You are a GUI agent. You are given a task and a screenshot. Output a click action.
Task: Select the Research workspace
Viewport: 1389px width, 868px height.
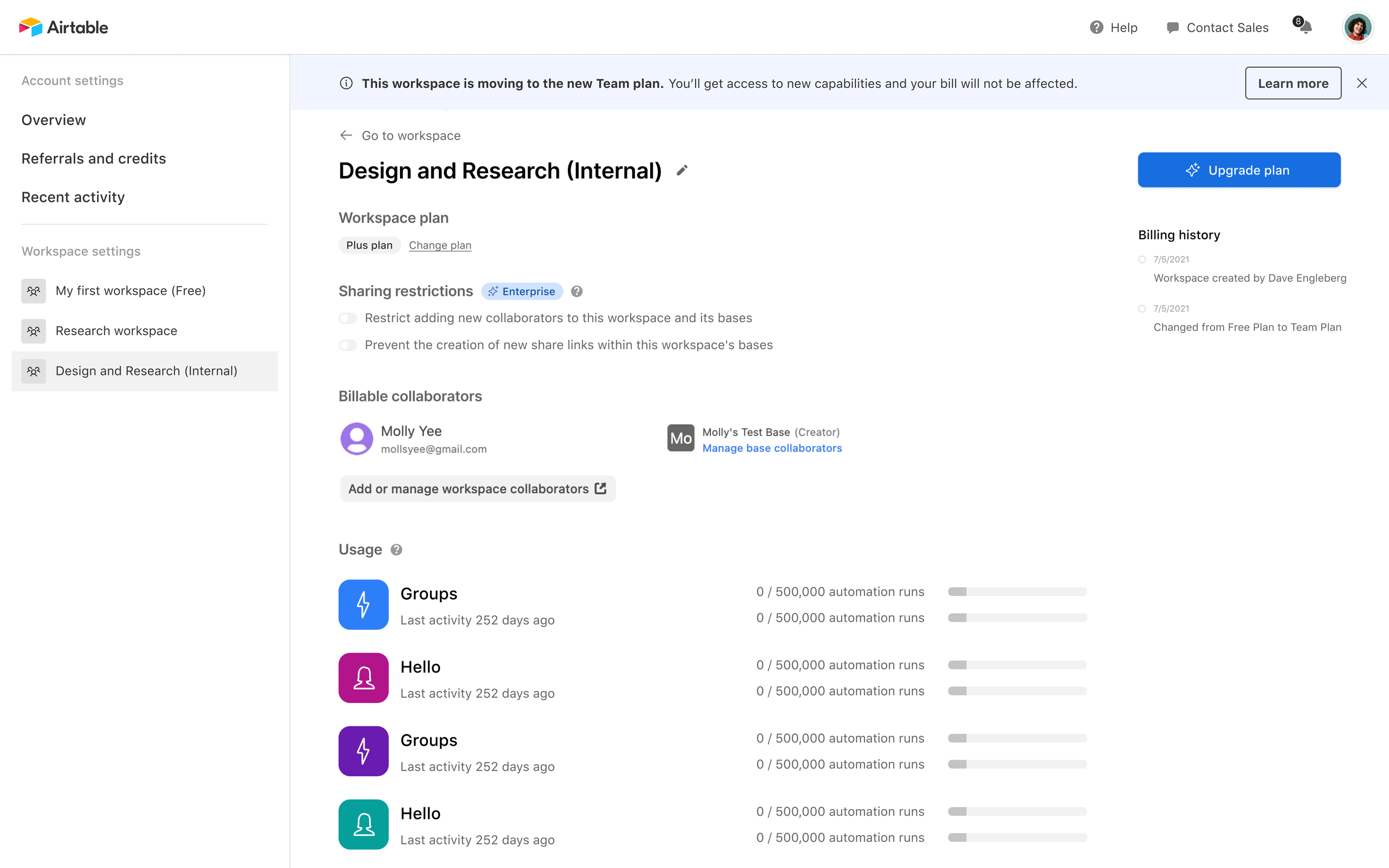116,330
